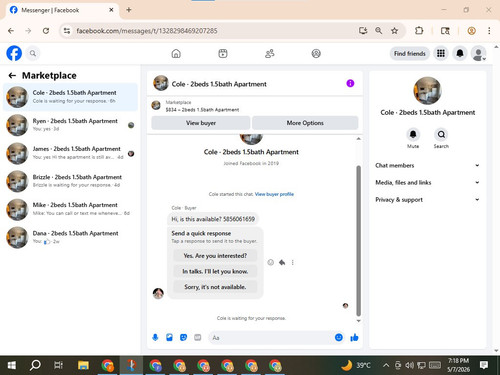The width and height of the screenshot is (500, 375).
Task: Mute the Cole conversation
Action: coord(413,134)
